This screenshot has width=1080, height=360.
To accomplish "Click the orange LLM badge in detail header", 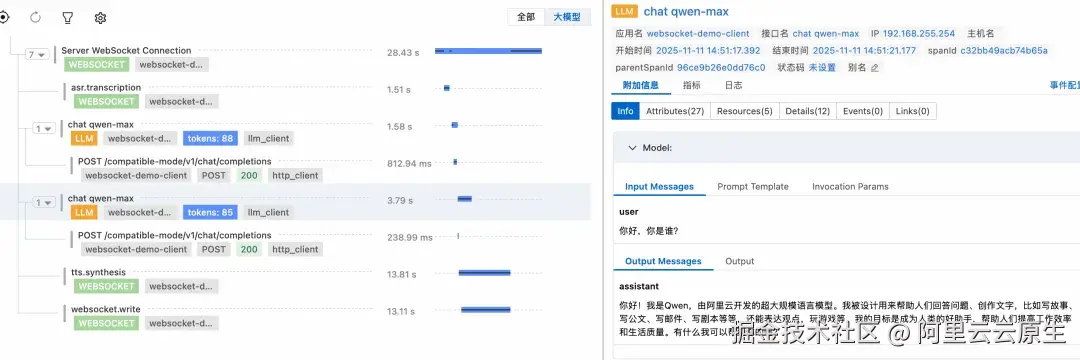I will coord(624,12).
